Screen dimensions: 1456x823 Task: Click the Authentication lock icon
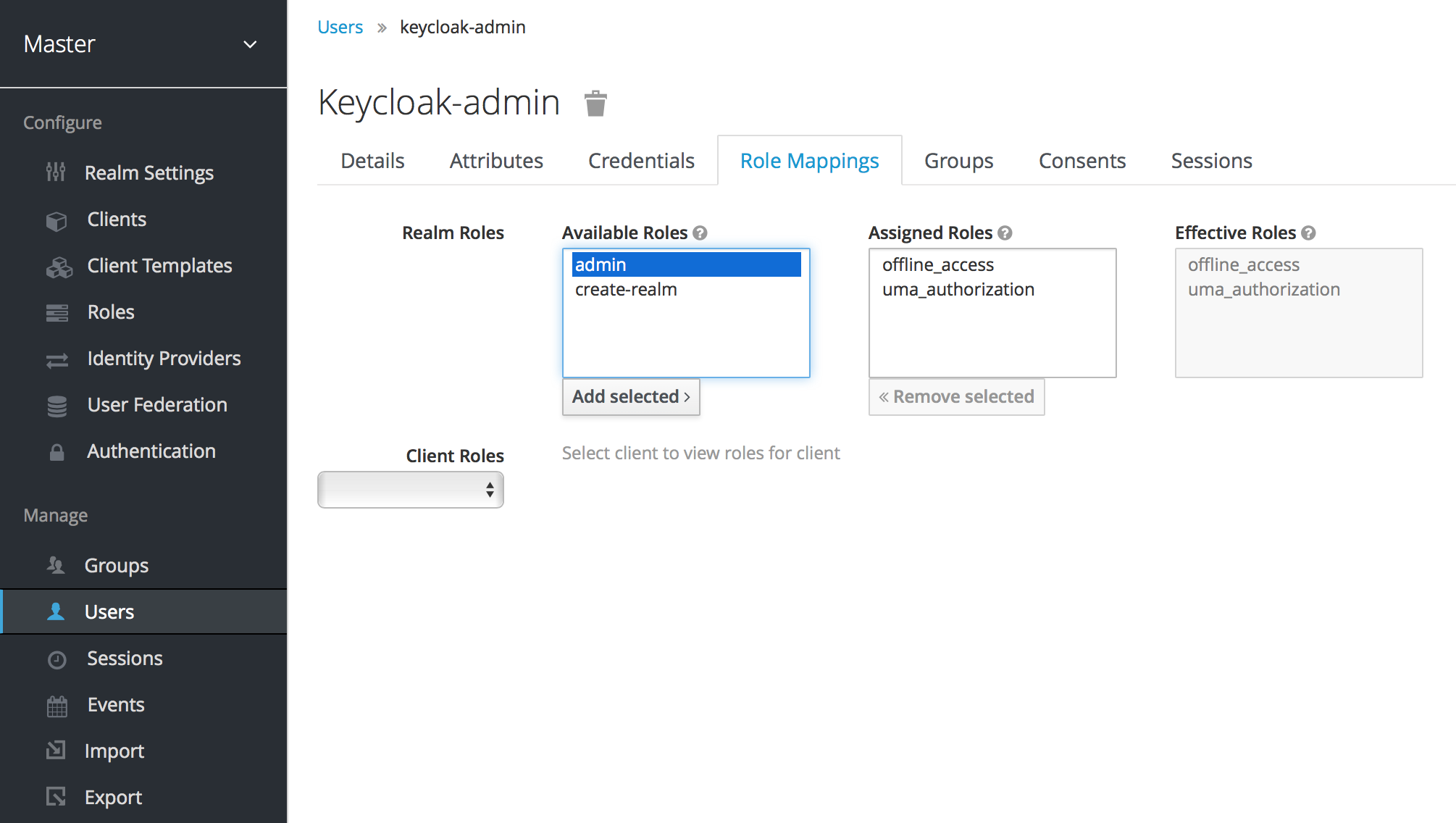point(57,452)
